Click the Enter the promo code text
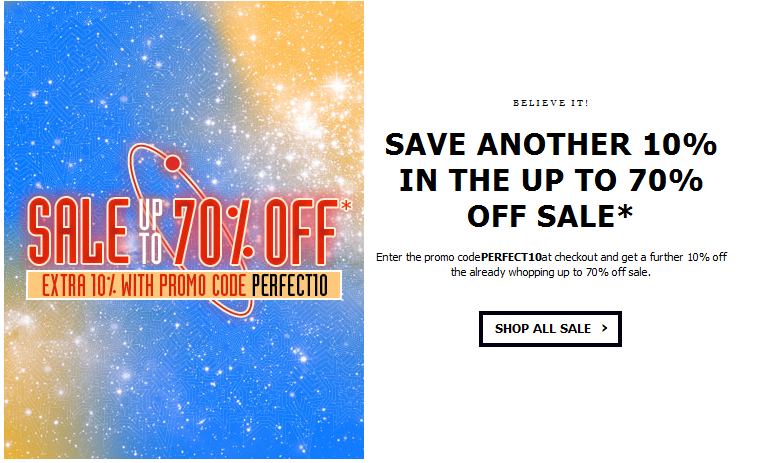The image size is (779, 463). pyautogui.click(x=428, y=257)
